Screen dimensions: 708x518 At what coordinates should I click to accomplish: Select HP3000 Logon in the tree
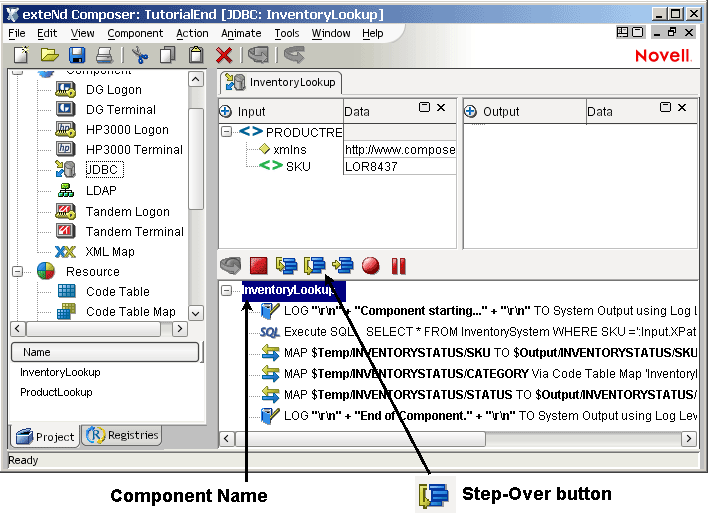click(127, 130)
